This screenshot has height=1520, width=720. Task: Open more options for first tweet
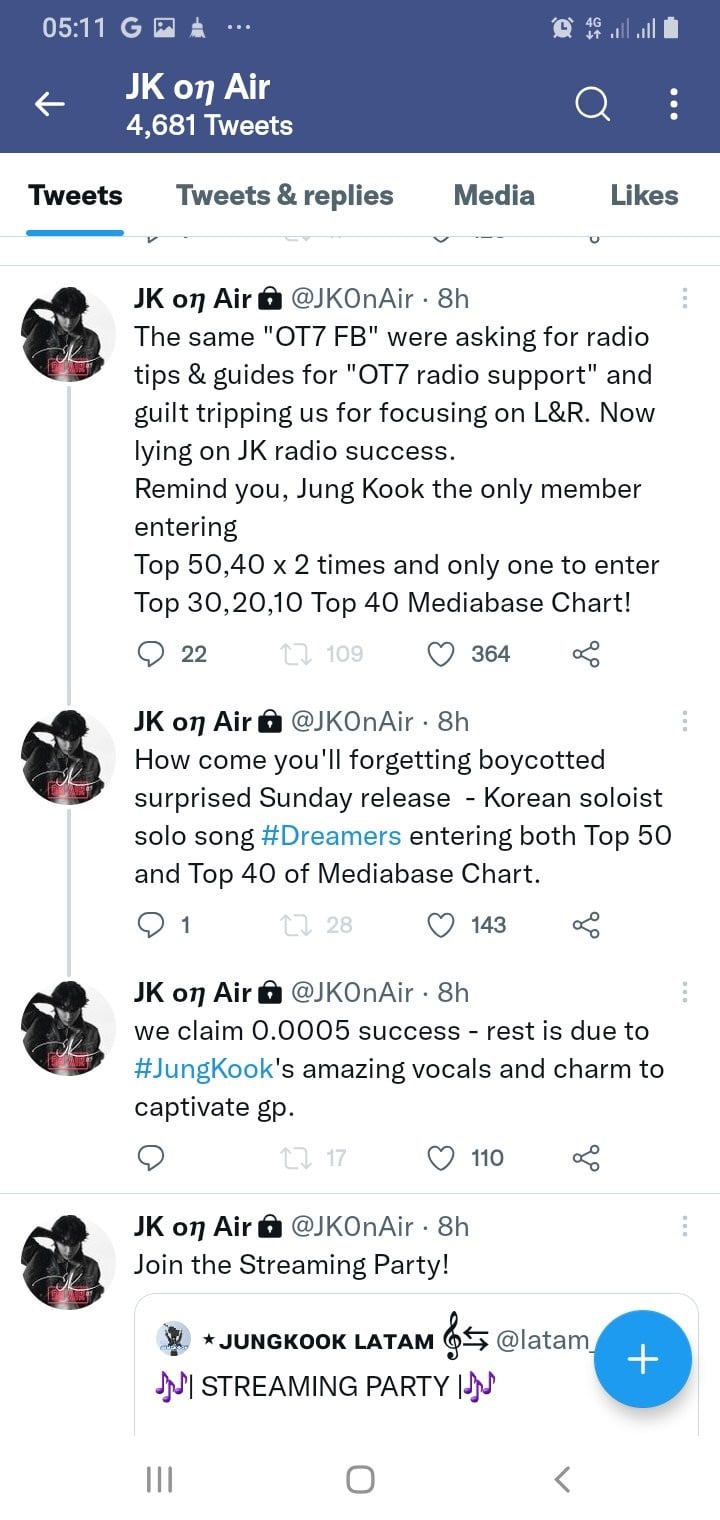coord(685,299)
